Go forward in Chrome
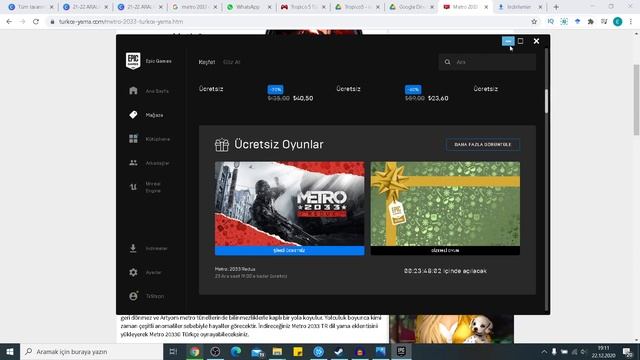Viewport: 640px width, 360px height. [x=22, y=22]
